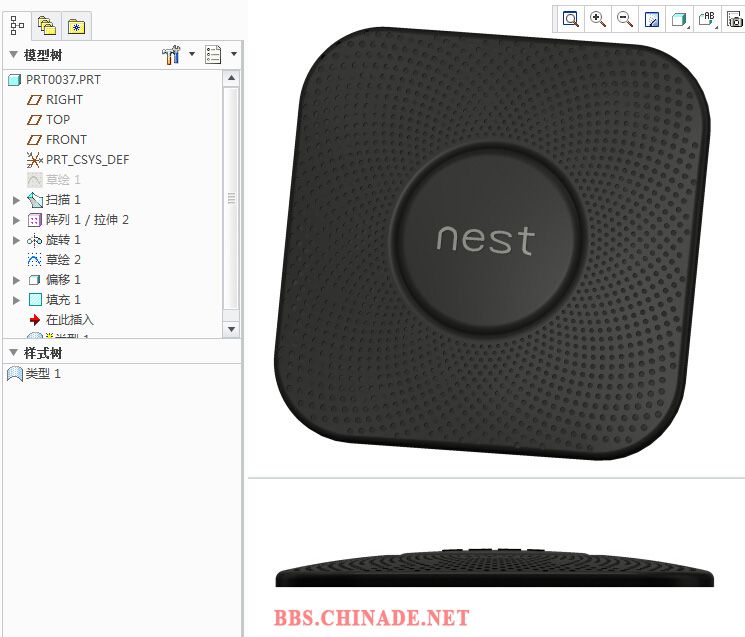
Task: Open model tree settings hammer icon
Action: [171, 55]
